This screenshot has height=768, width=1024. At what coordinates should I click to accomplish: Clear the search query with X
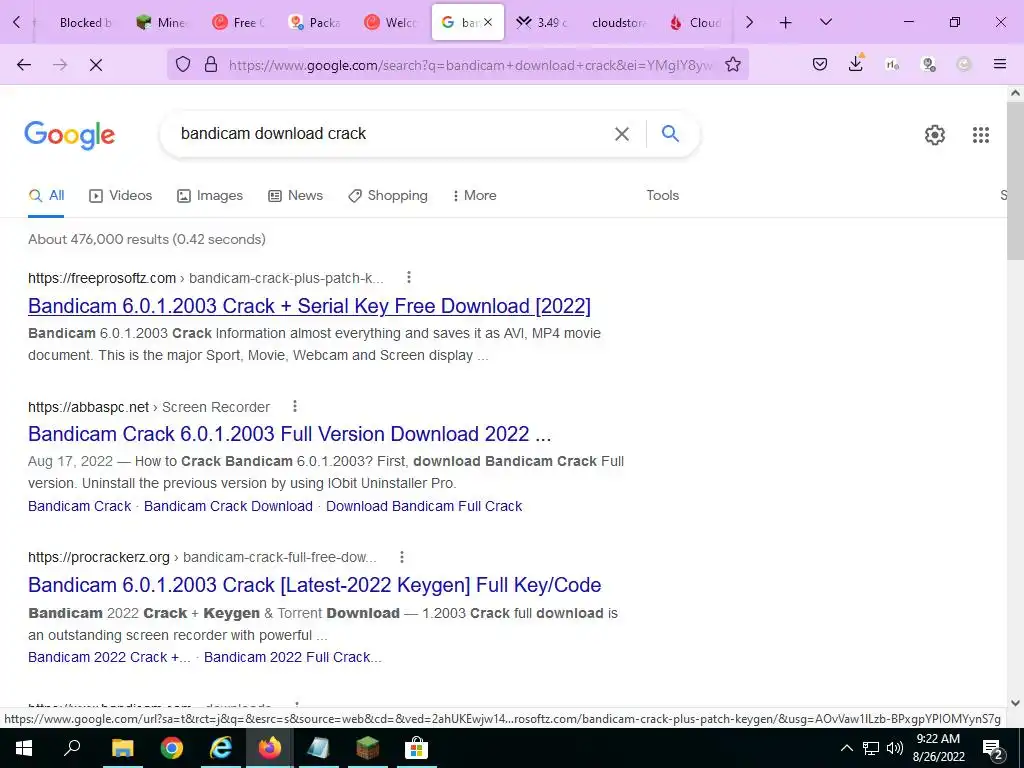[622, 134]
